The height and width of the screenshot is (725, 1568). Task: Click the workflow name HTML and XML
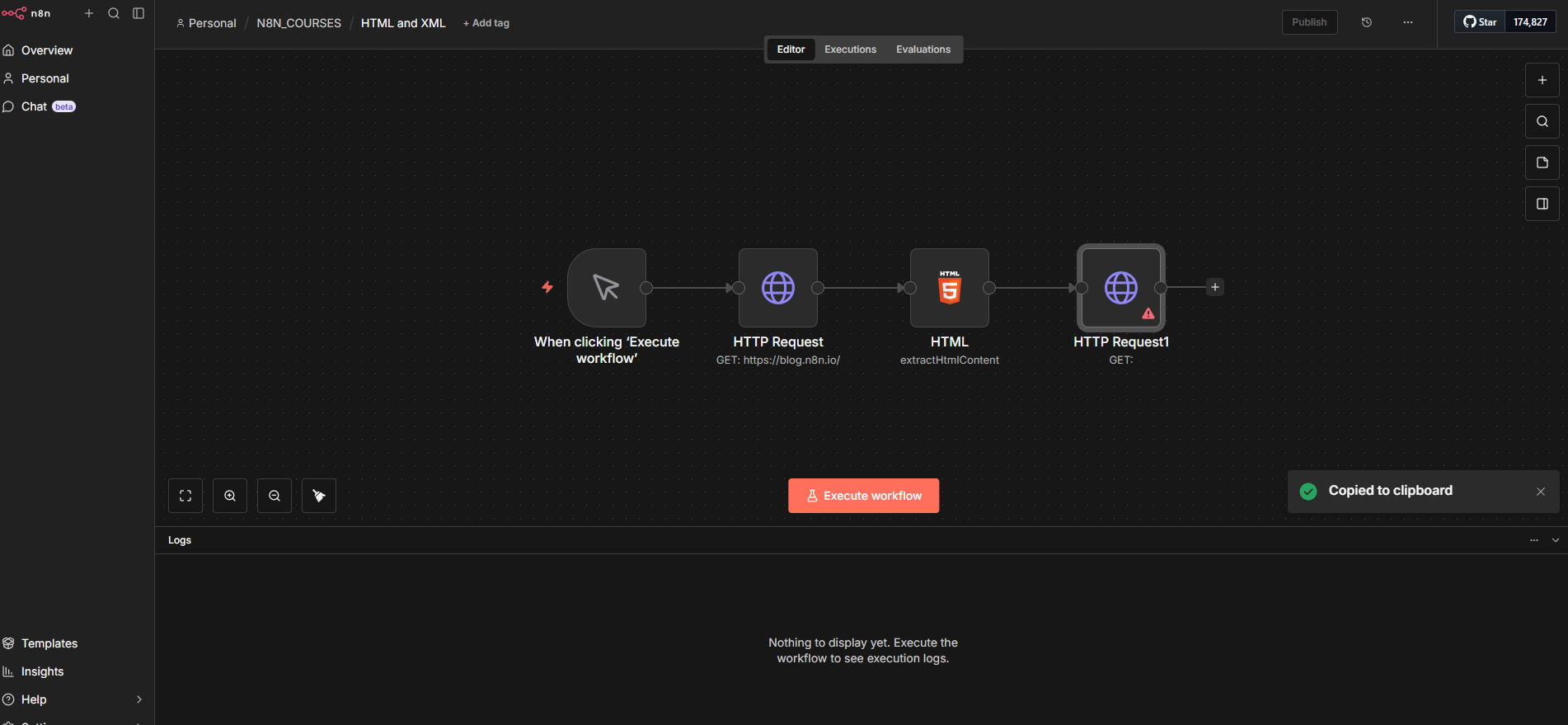pyautogui.click(x=403, y=23)
